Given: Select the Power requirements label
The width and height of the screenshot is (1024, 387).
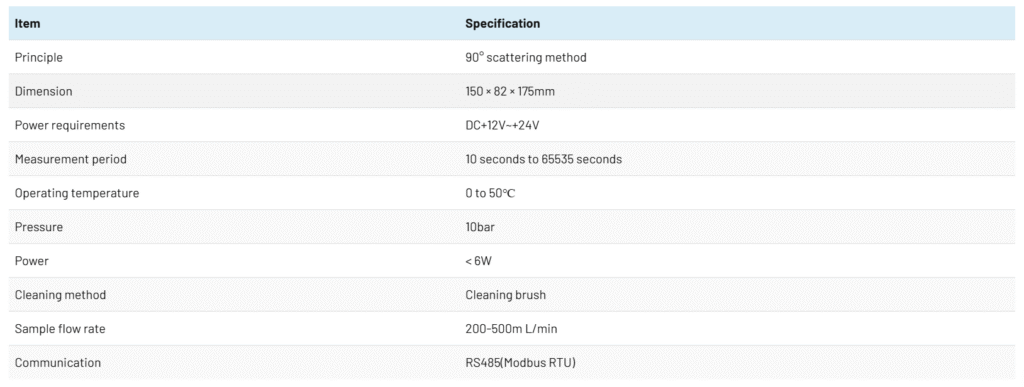Looking at the screenshot, I should [x=69, y=125].
